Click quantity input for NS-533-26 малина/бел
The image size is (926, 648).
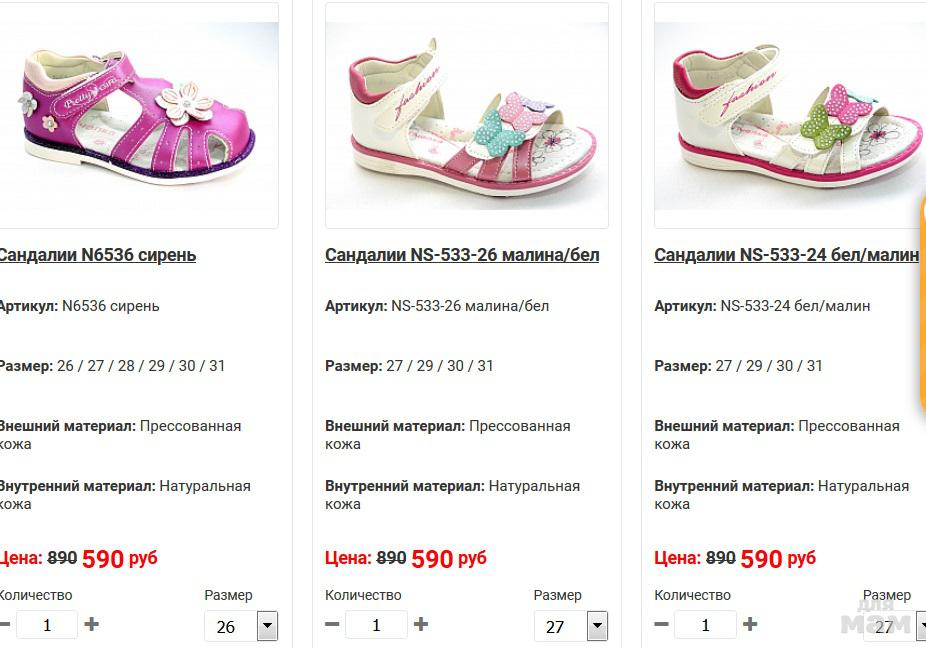point(376,625)
